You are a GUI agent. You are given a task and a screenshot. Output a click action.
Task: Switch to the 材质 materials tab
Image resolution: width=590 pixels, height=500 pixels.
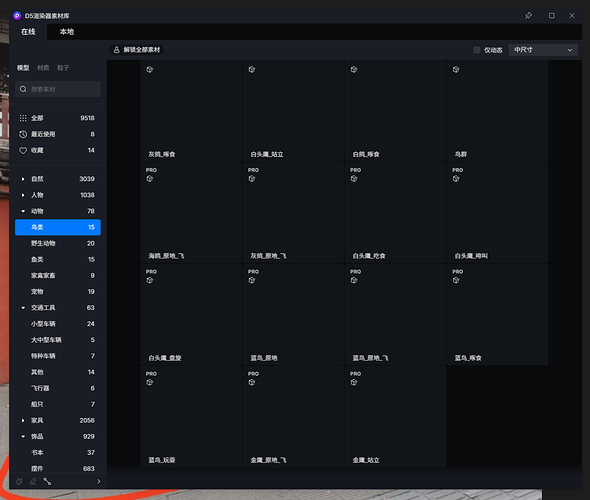[43, 68]
